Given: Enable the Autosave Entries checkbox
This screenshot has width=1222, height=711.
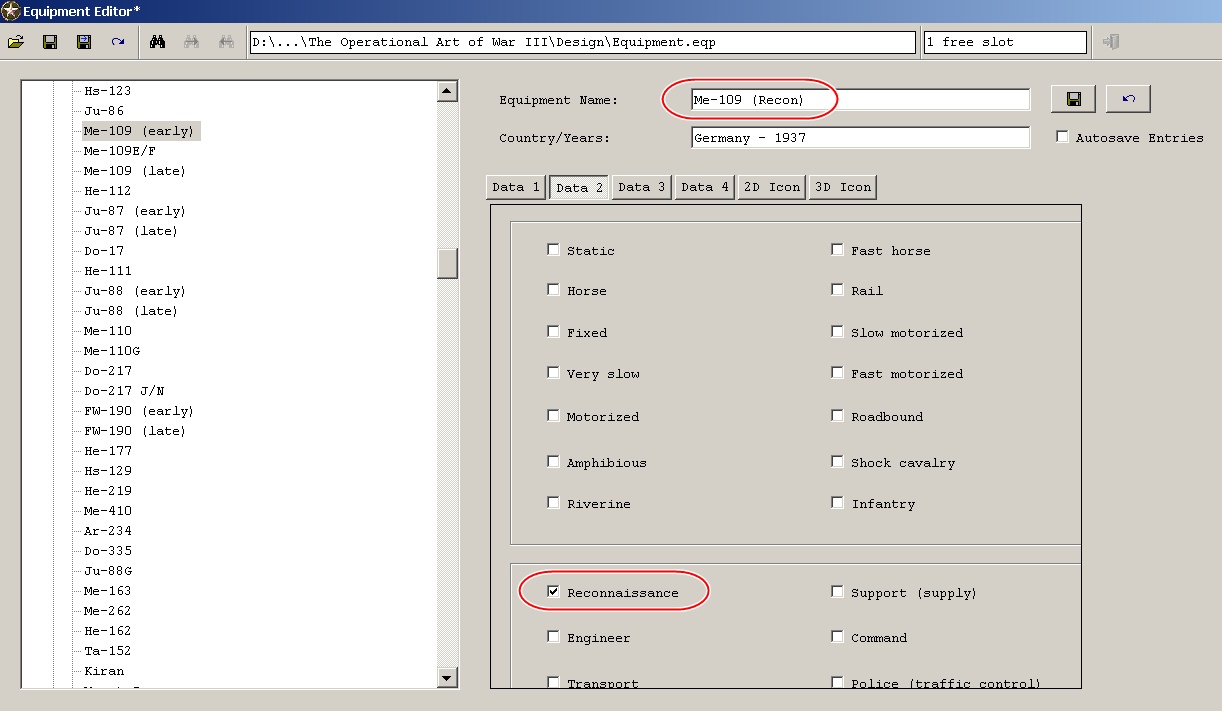Looking at the screenshot, I should tap(1062, 137).
